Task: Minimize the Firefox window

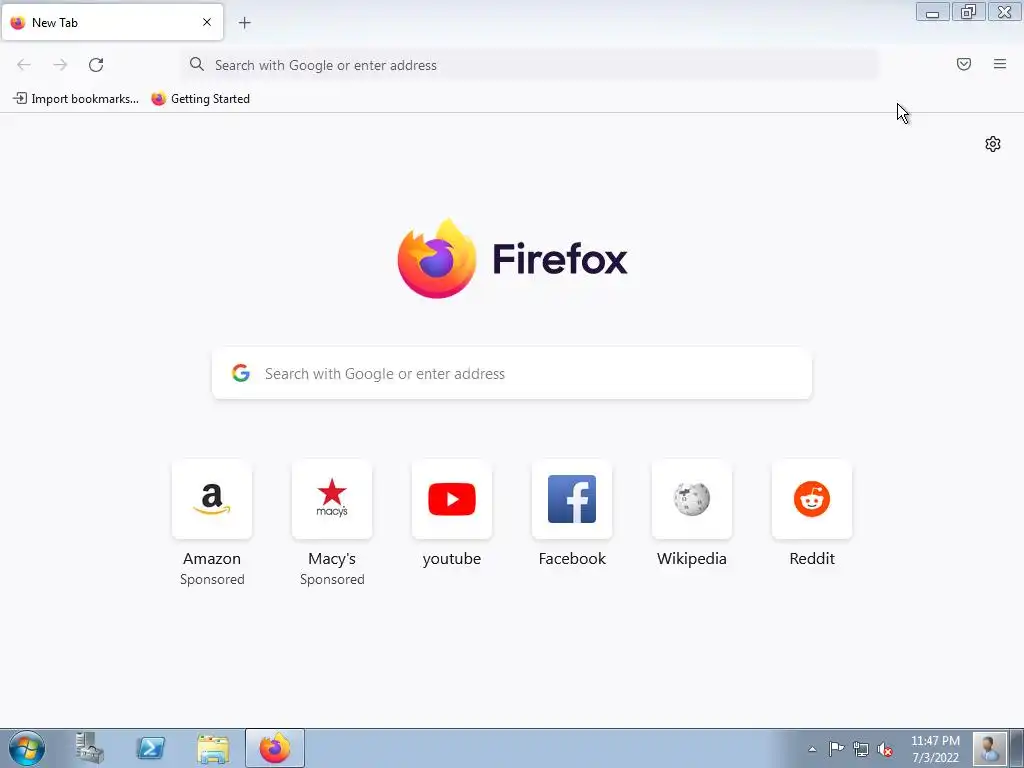Action: (933, 12)
